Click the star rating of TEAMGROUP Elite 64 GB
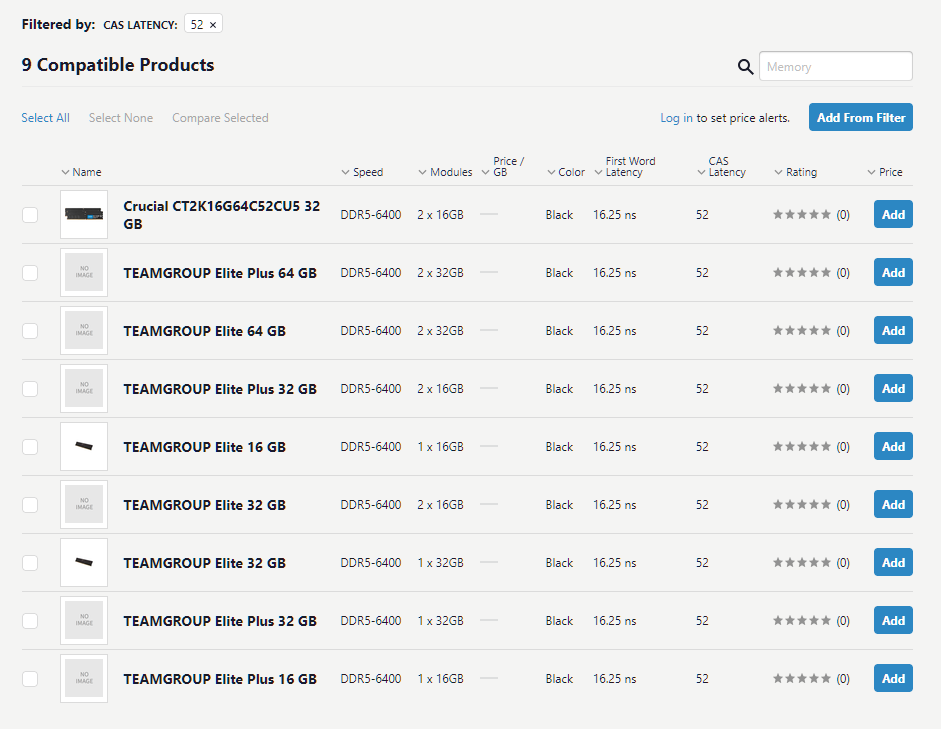Viewport: 941px width, 729px height. pyautogui.click(x=802, y=330)
